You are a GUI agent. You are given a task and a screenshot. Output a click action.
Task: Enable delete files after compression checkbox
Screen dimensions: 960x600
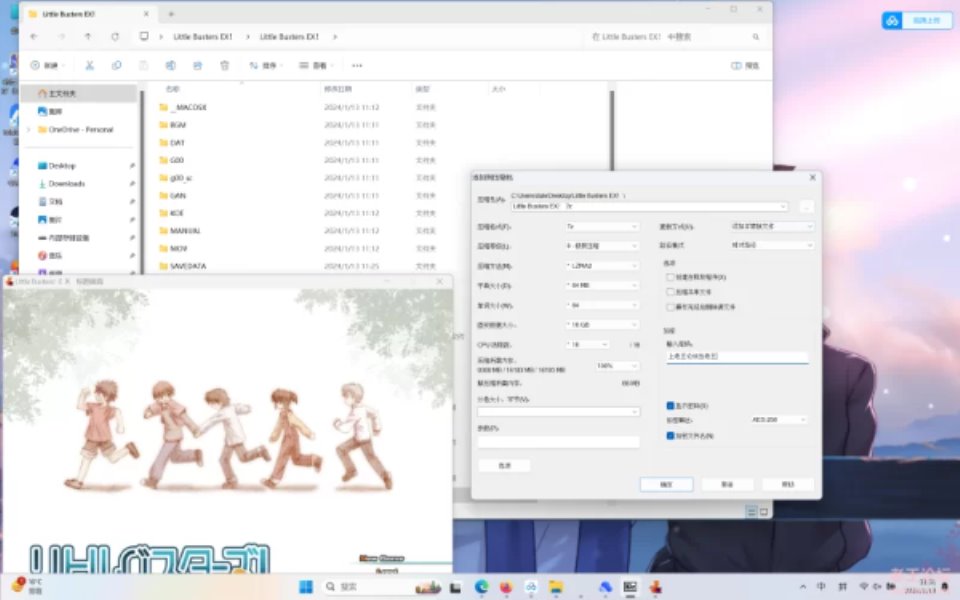pyautogui.click(x=670, y=307)
